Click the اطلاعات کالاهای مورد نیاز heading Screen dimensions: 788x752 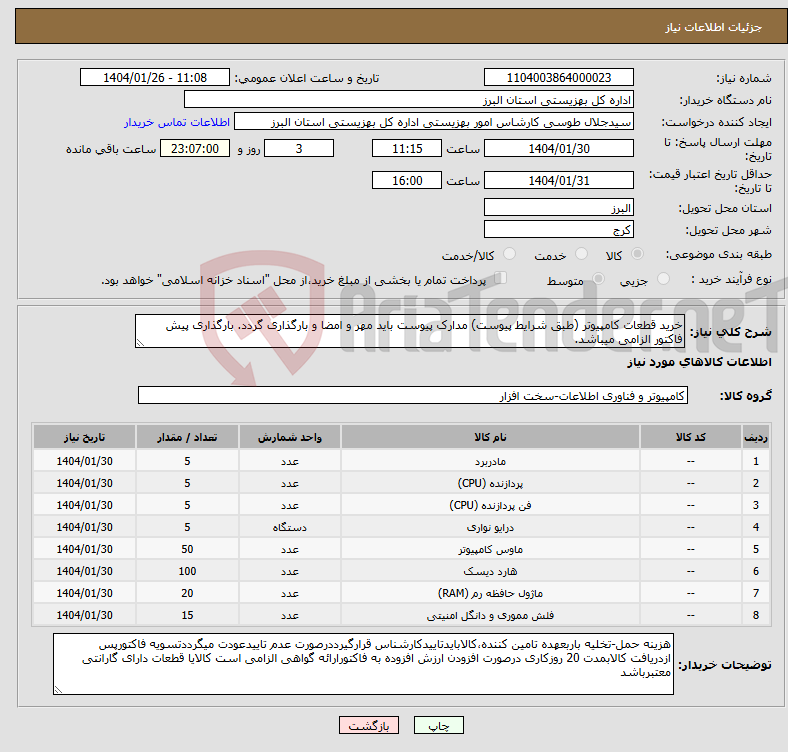tap(699, 362)
